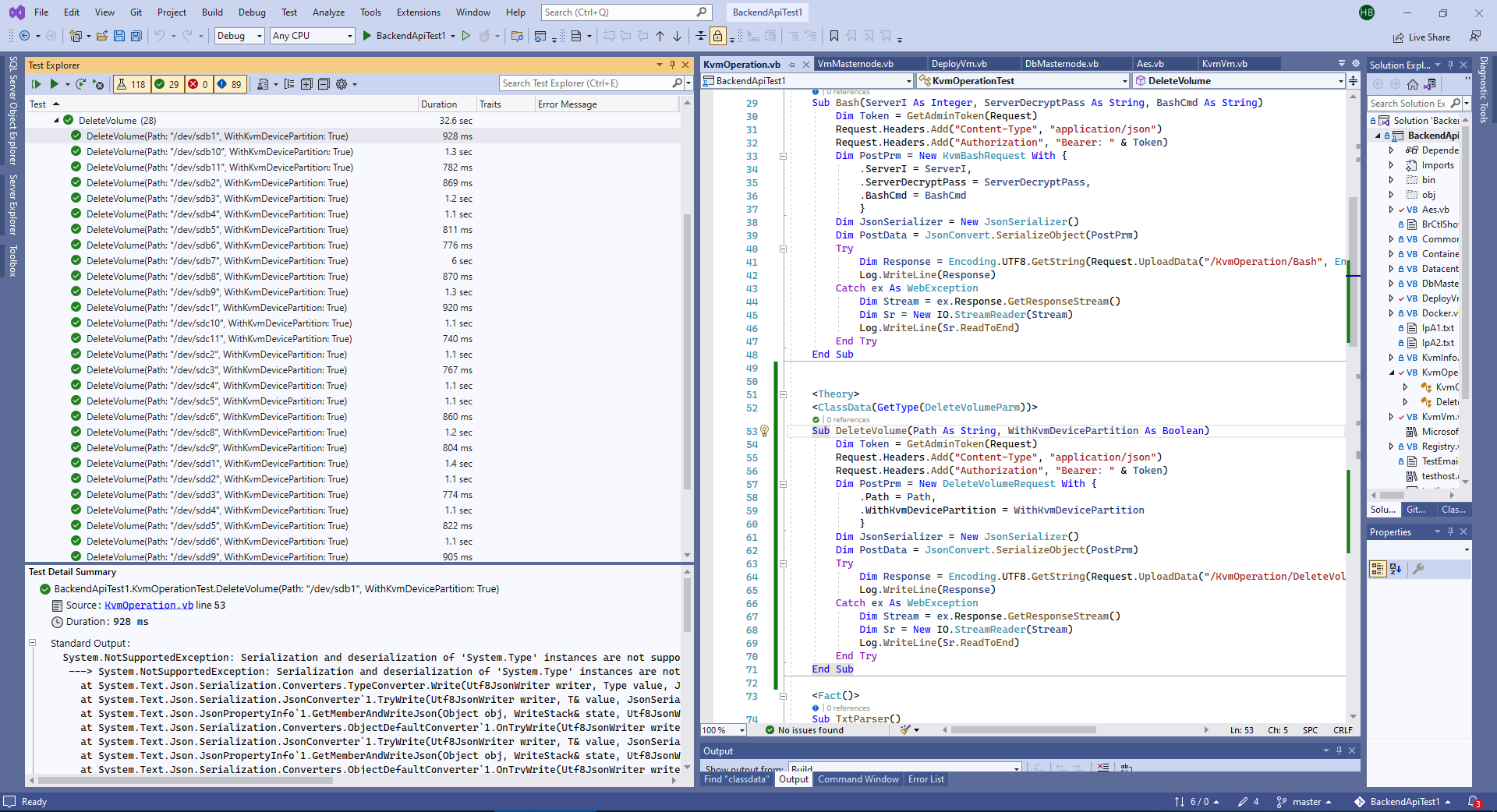Open Test Explorer settings gear
The image size is (1497, 812).
coord(342,84)
